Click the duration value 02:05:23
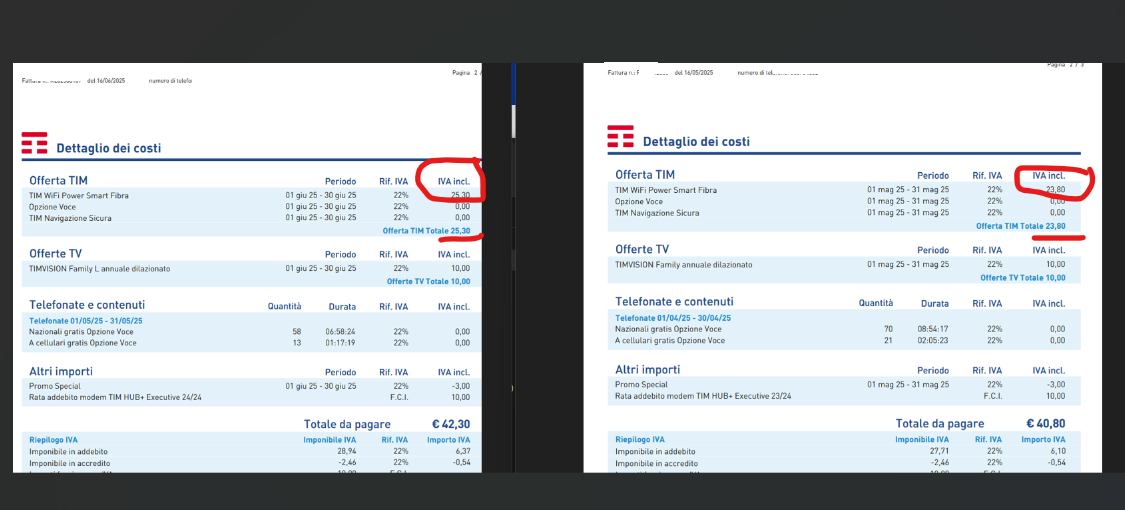Screen dimensions: 1125x510 pyautogui.click(x=933, y=340)
